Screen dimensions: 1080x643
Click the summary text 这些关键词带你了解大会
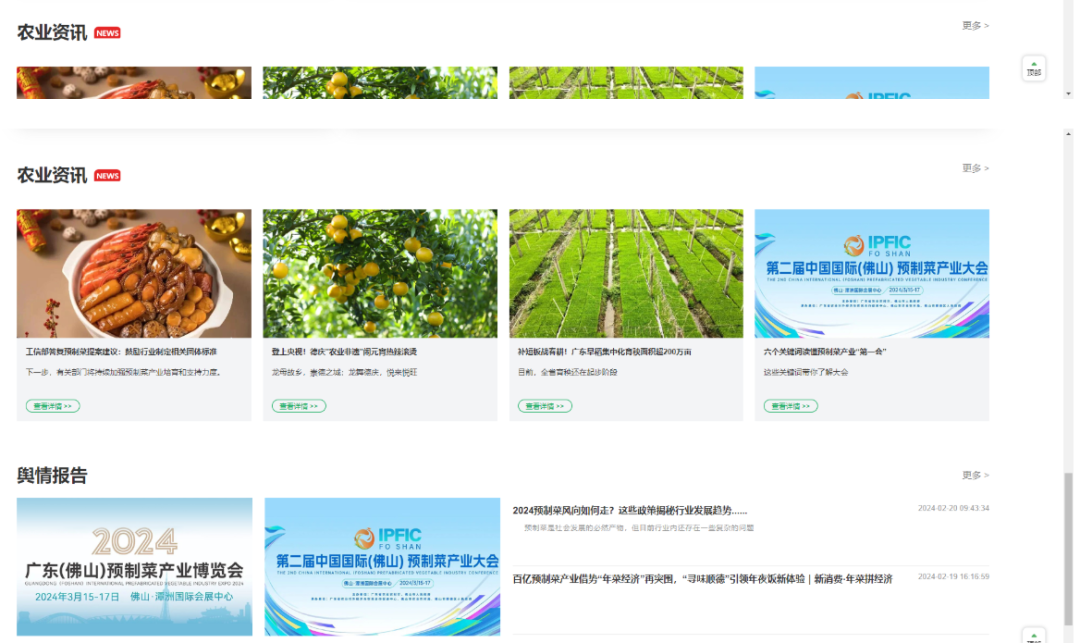coord(806,372)
